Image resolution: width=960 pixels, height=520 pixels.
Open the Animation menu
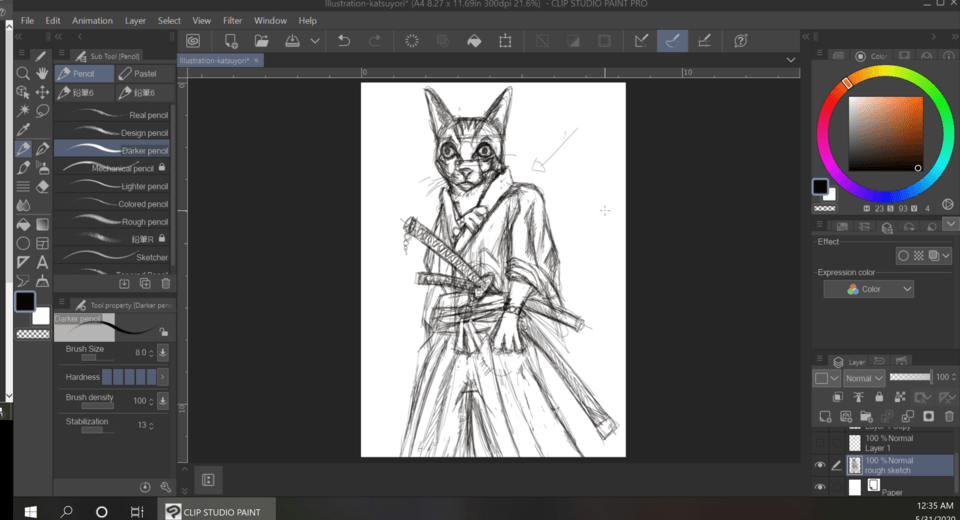click(92, 20)
